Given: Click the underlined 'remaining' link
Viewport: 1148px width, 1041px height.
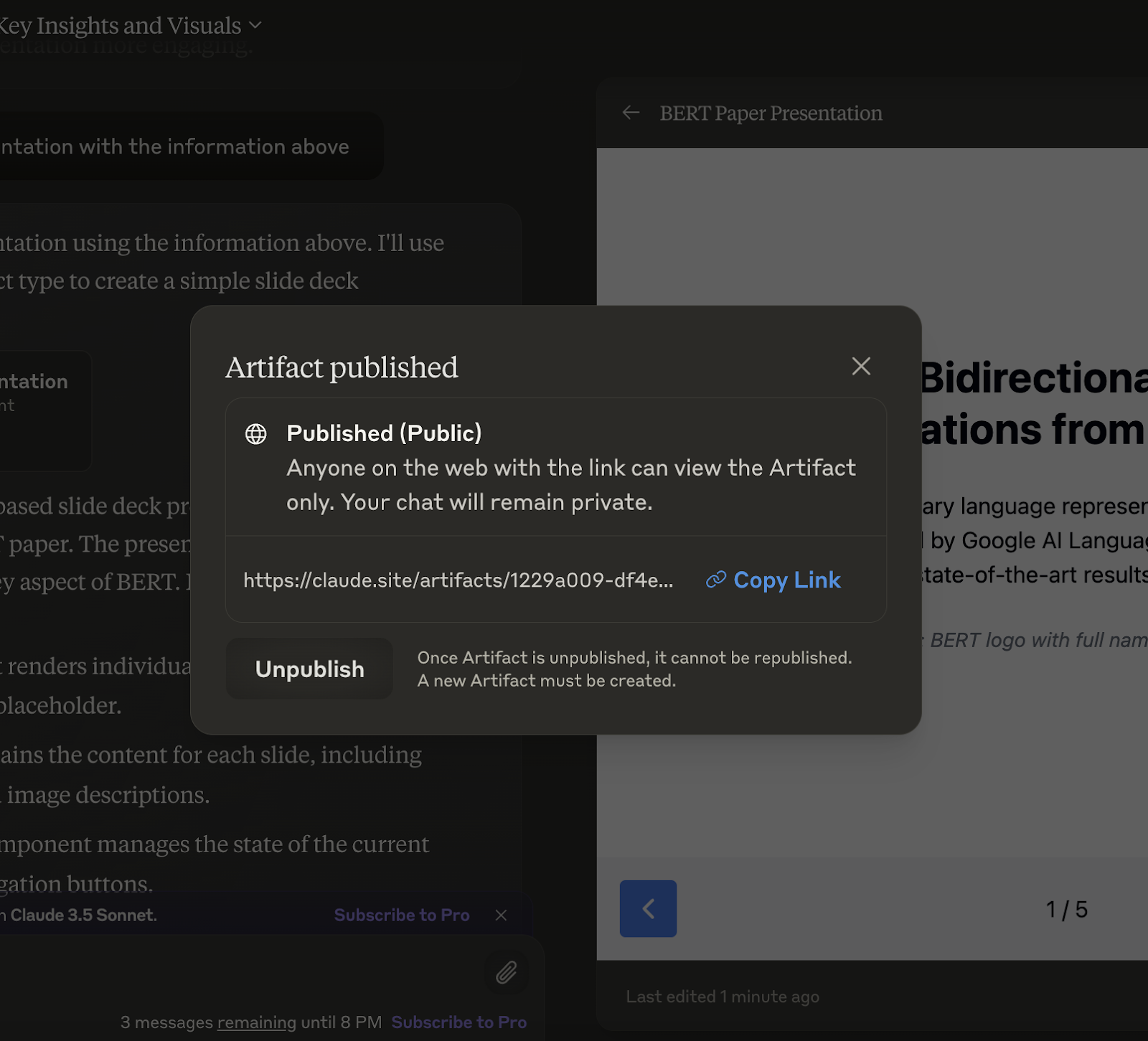Looking at the screenshot, I should point(257,1022).
